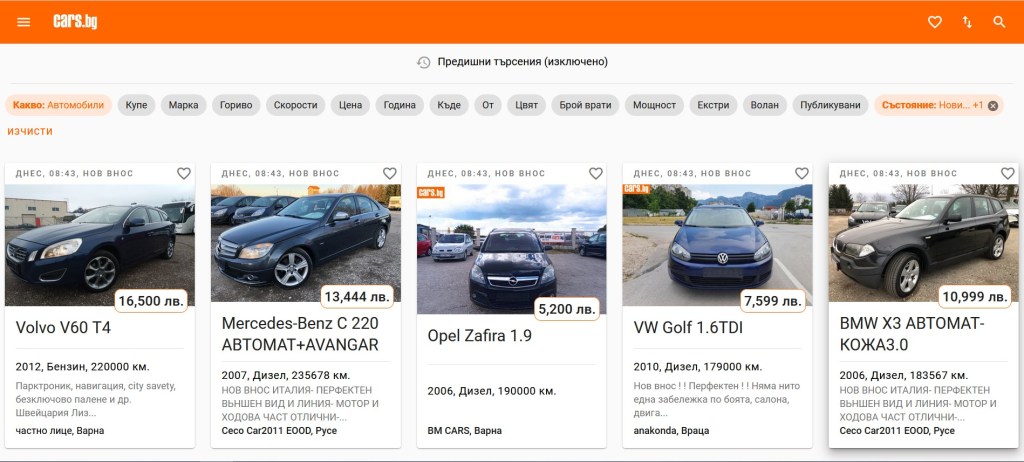Favorite the Opel Zafira 1.9 listing
This screenshot has width=1024, height=462.
pyautogui.click(x=596, y=173)
